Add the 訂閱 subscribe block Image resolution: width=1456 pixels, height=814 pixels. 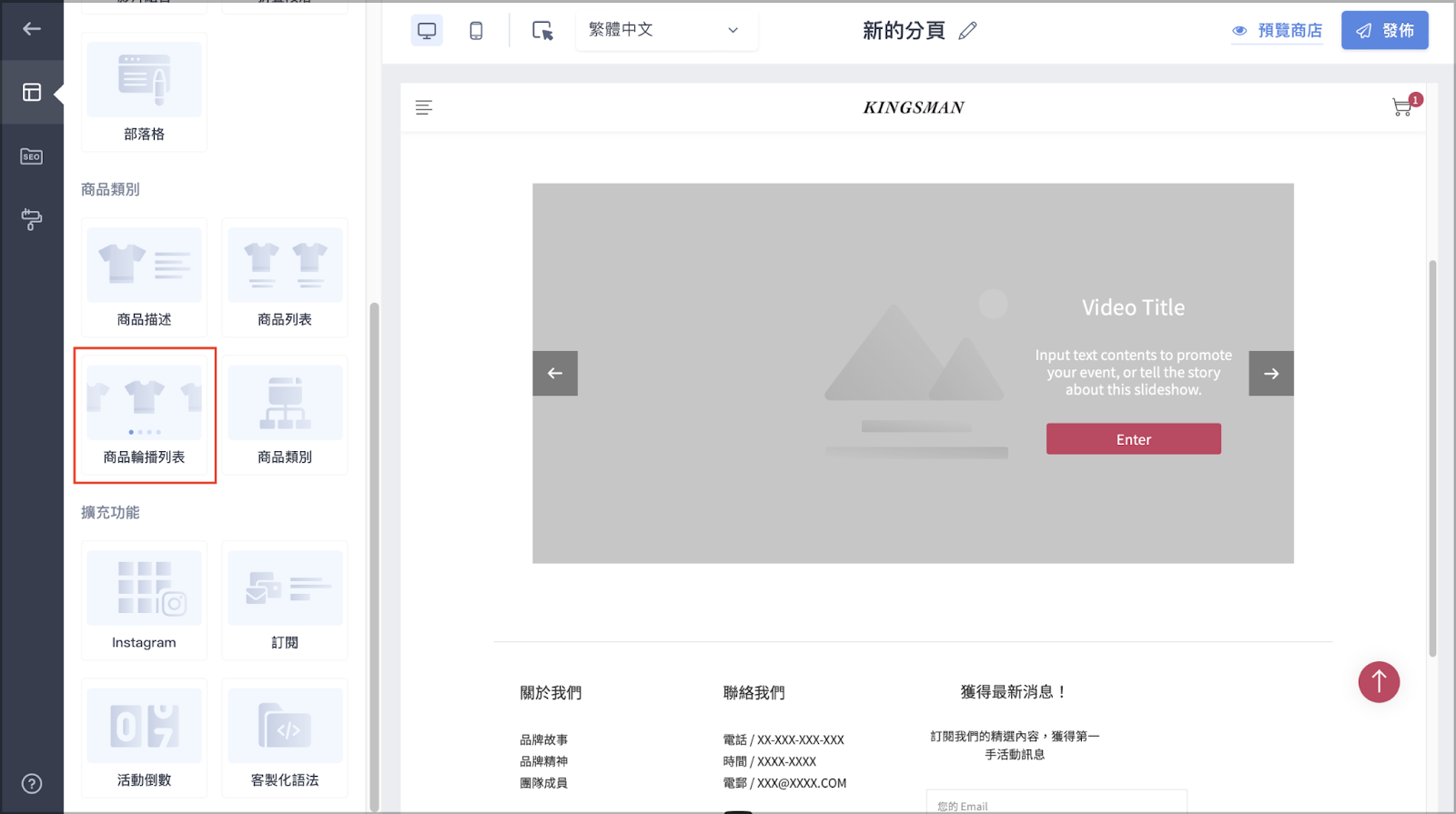[x=285, y=600]
